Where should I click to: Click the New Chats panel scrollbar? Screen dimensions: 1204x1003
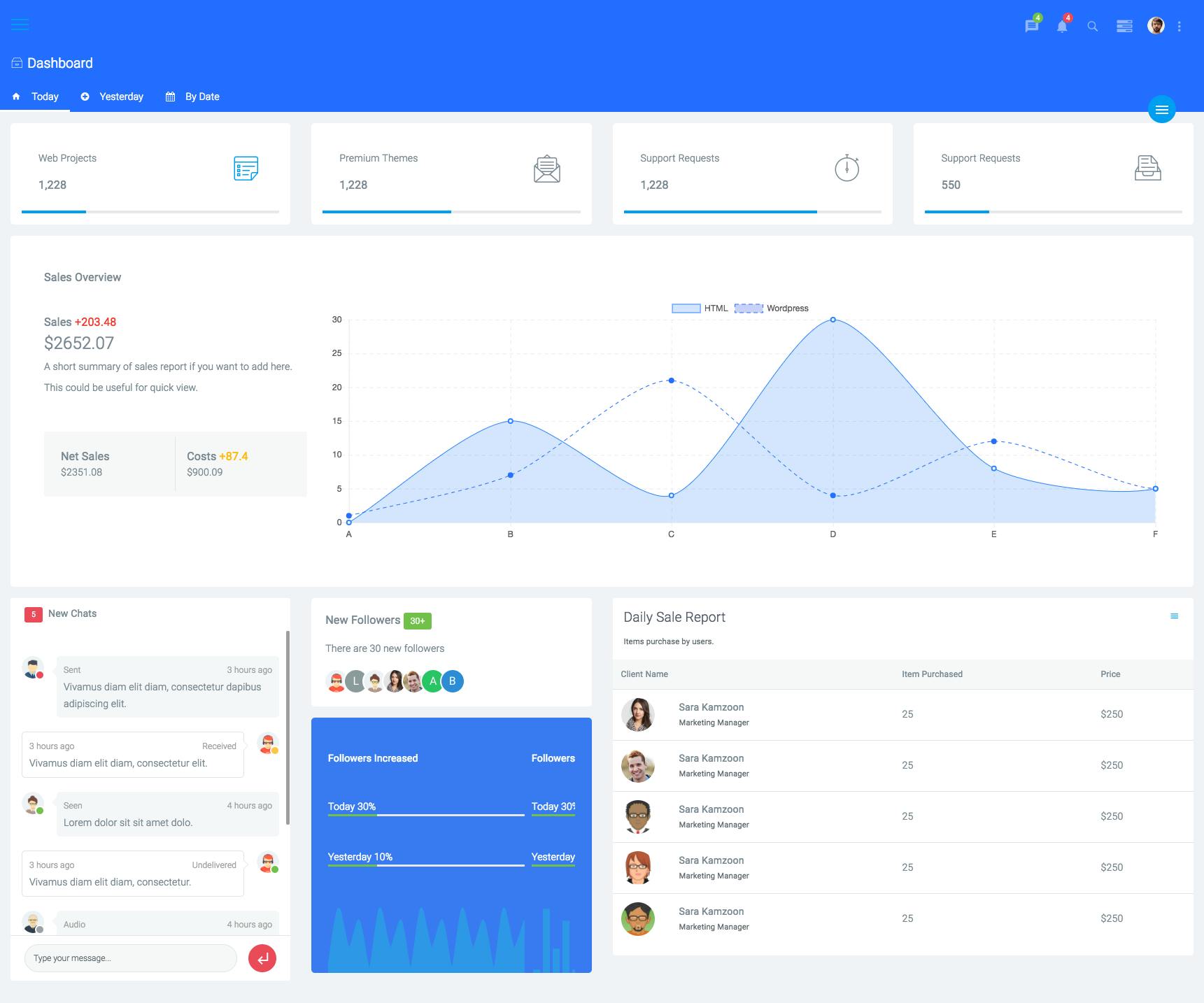(x=288, y=727)
